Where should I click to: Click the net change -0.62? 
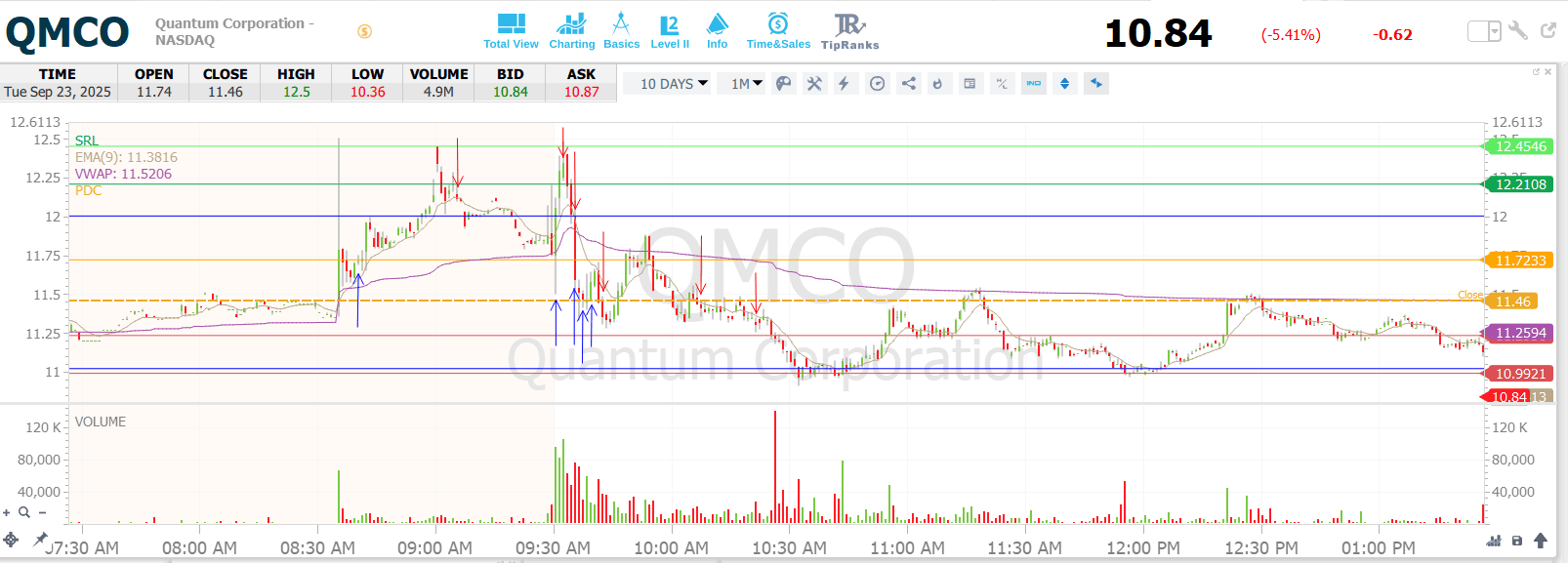point(1392,35)
